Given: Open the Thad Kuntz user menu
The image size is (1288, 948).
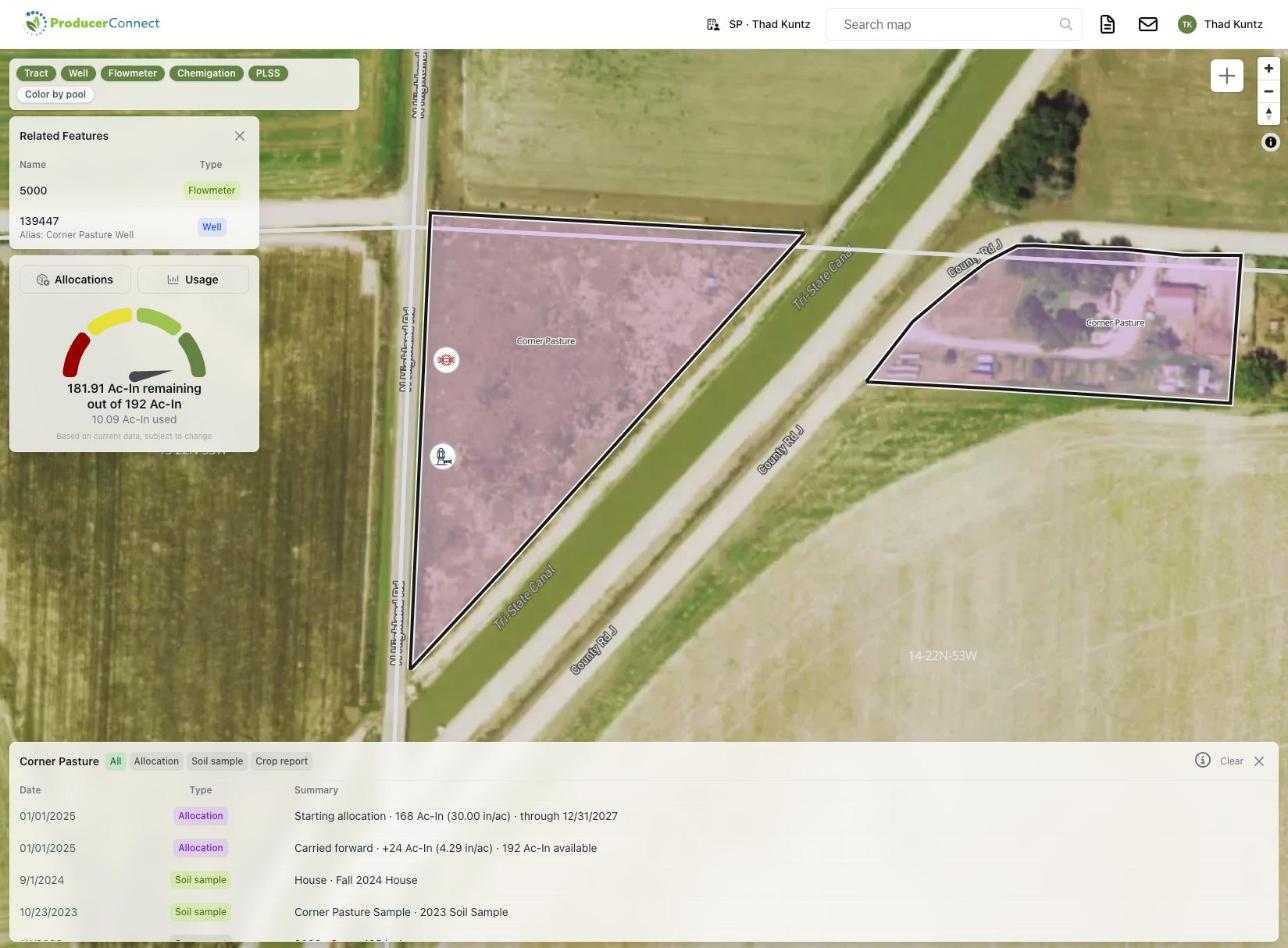Looking at the screenshot, I should [x=1220, y=24].
